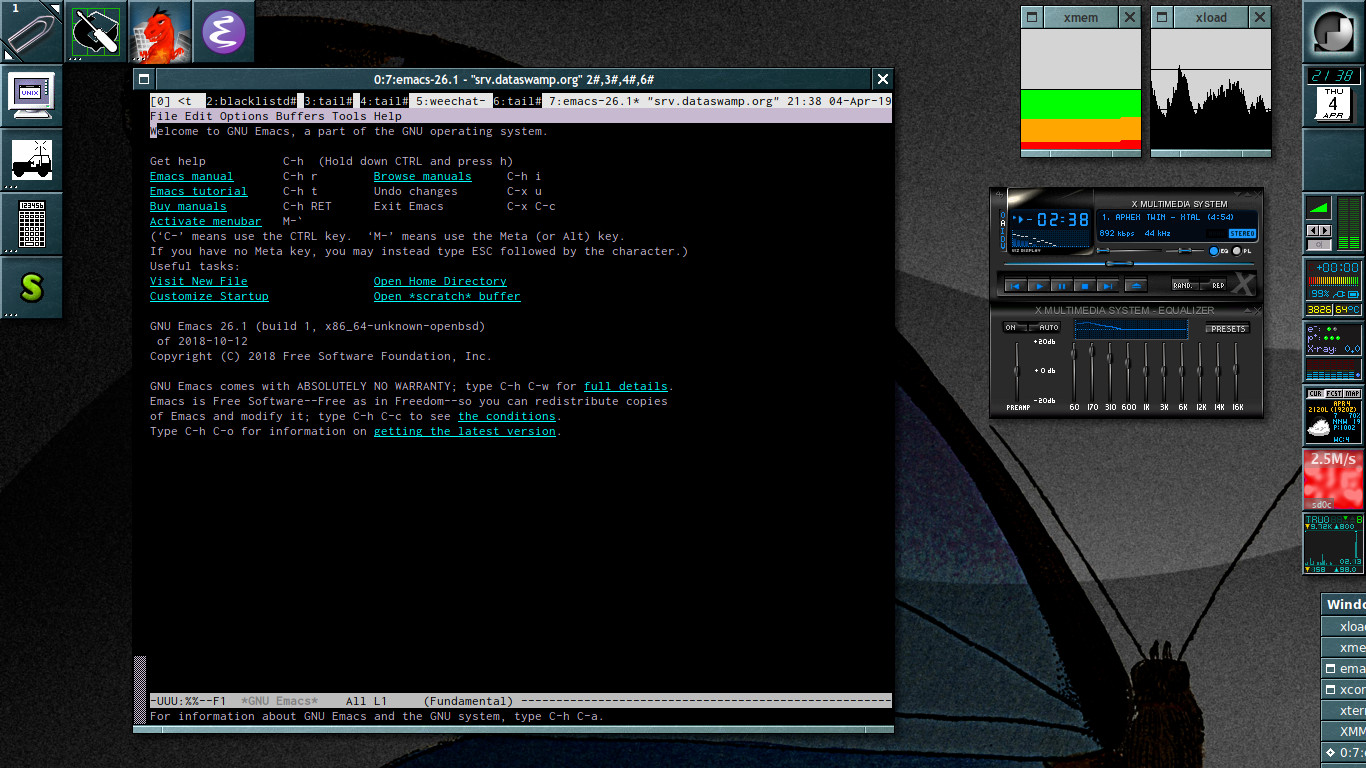Toggle REP repeat in XMMS

(x=1213, y=285)
